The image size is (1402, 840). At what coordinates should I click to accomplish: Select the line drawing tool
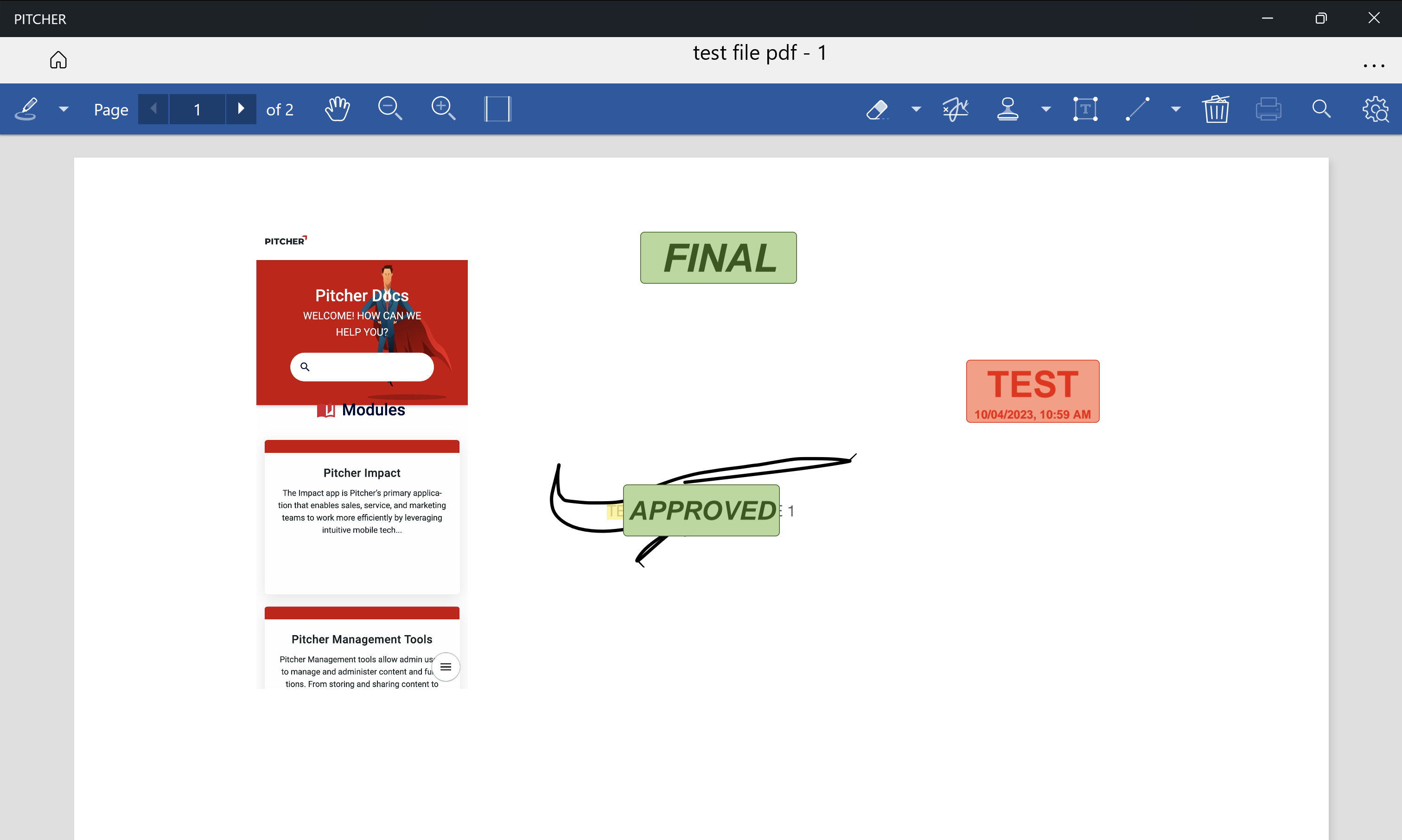(x=1138, y=108)
